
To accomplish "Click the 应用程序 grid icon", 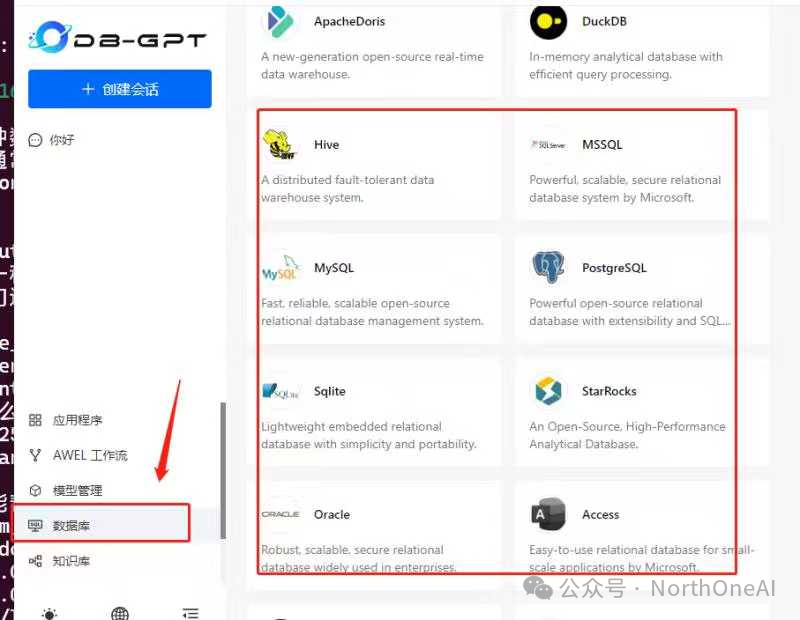I will (35, 420).
